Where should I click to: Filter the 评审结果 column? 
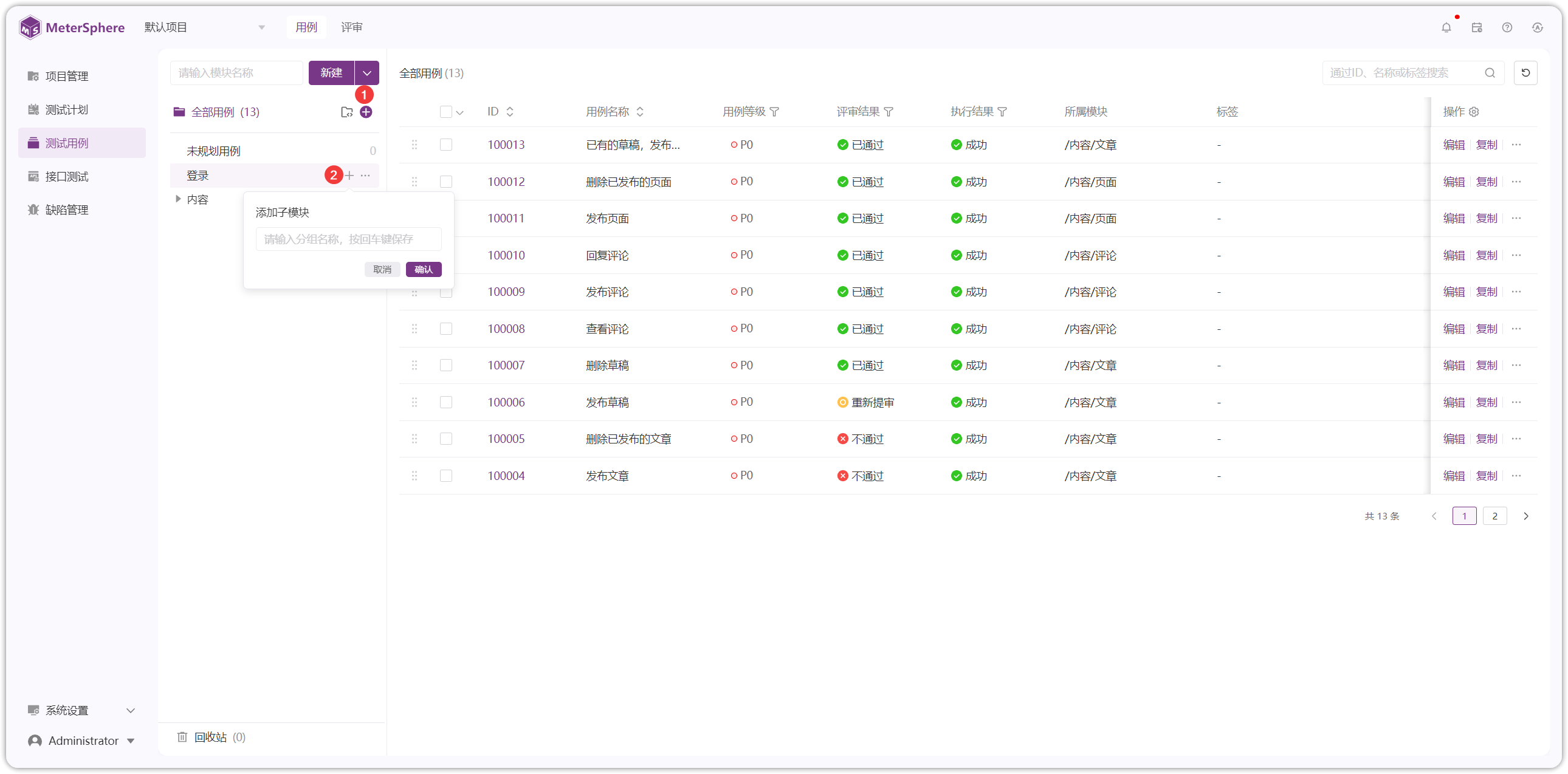[889, 112]
